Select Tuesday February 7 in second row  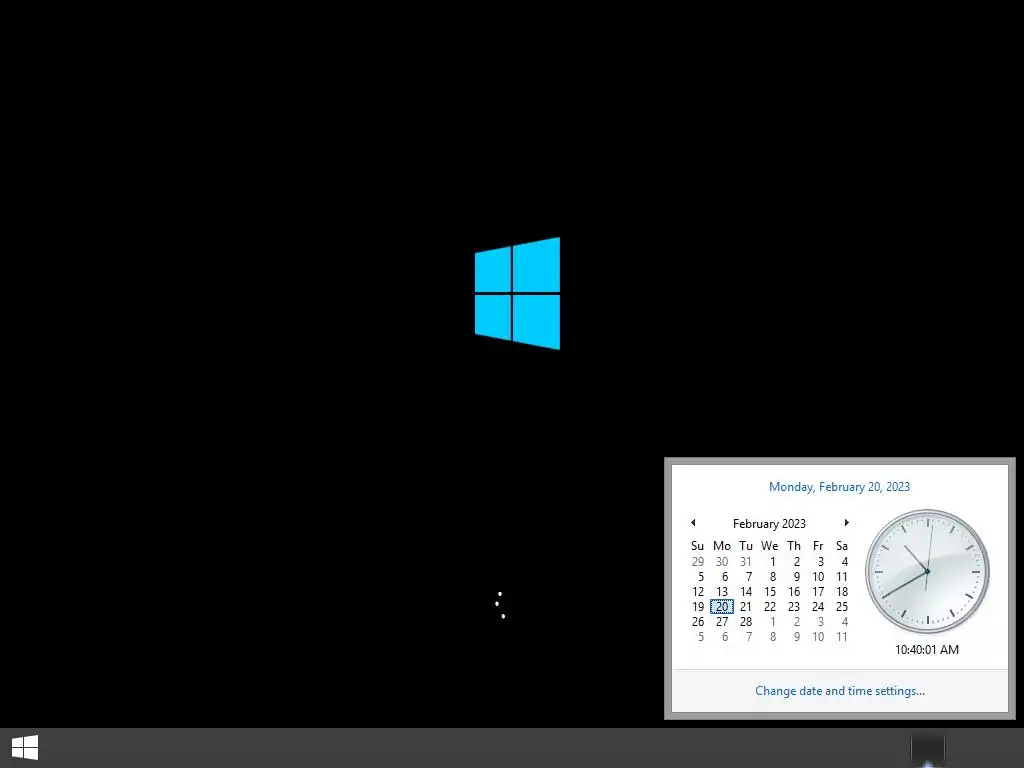(x=749, y=577)
